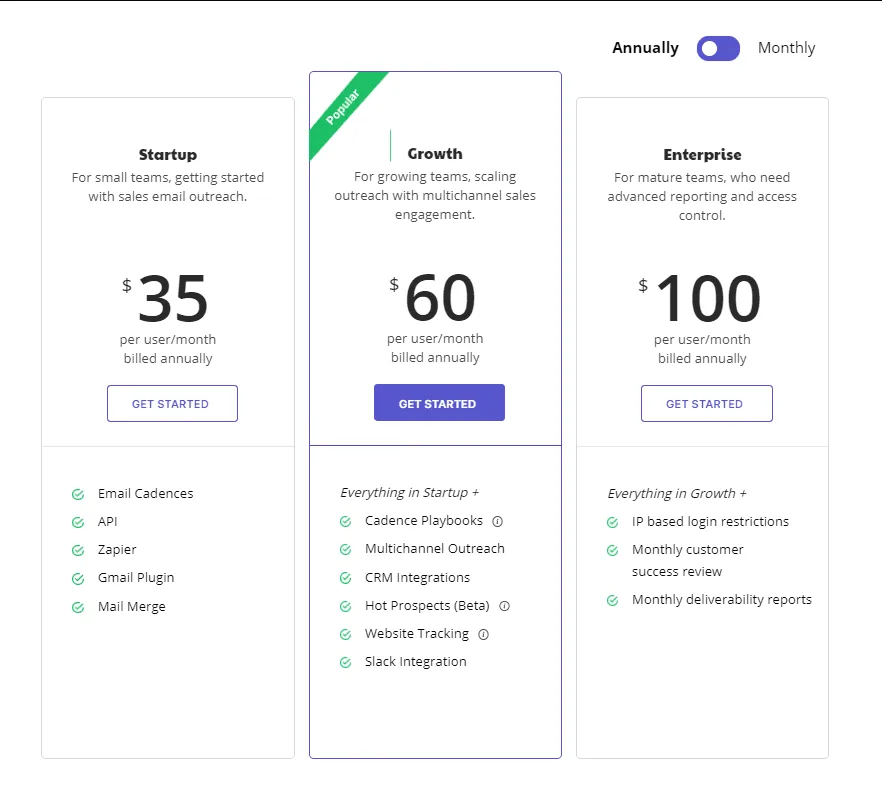Click info icon next to Website Tracking
This screenshot has width=882, height=804.
tap(483, 634)
